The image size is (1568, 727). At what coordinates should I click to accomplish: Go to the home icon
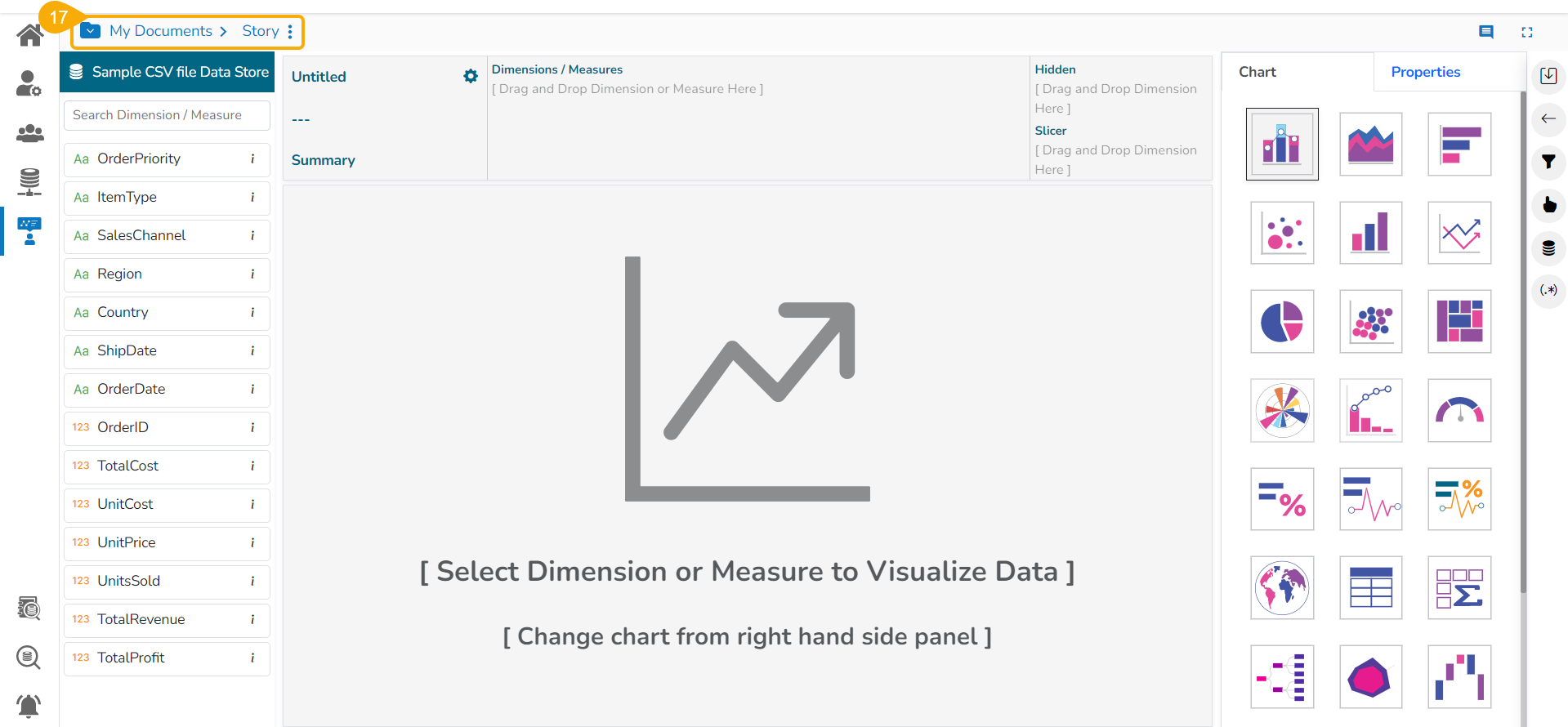pos(30,35)
